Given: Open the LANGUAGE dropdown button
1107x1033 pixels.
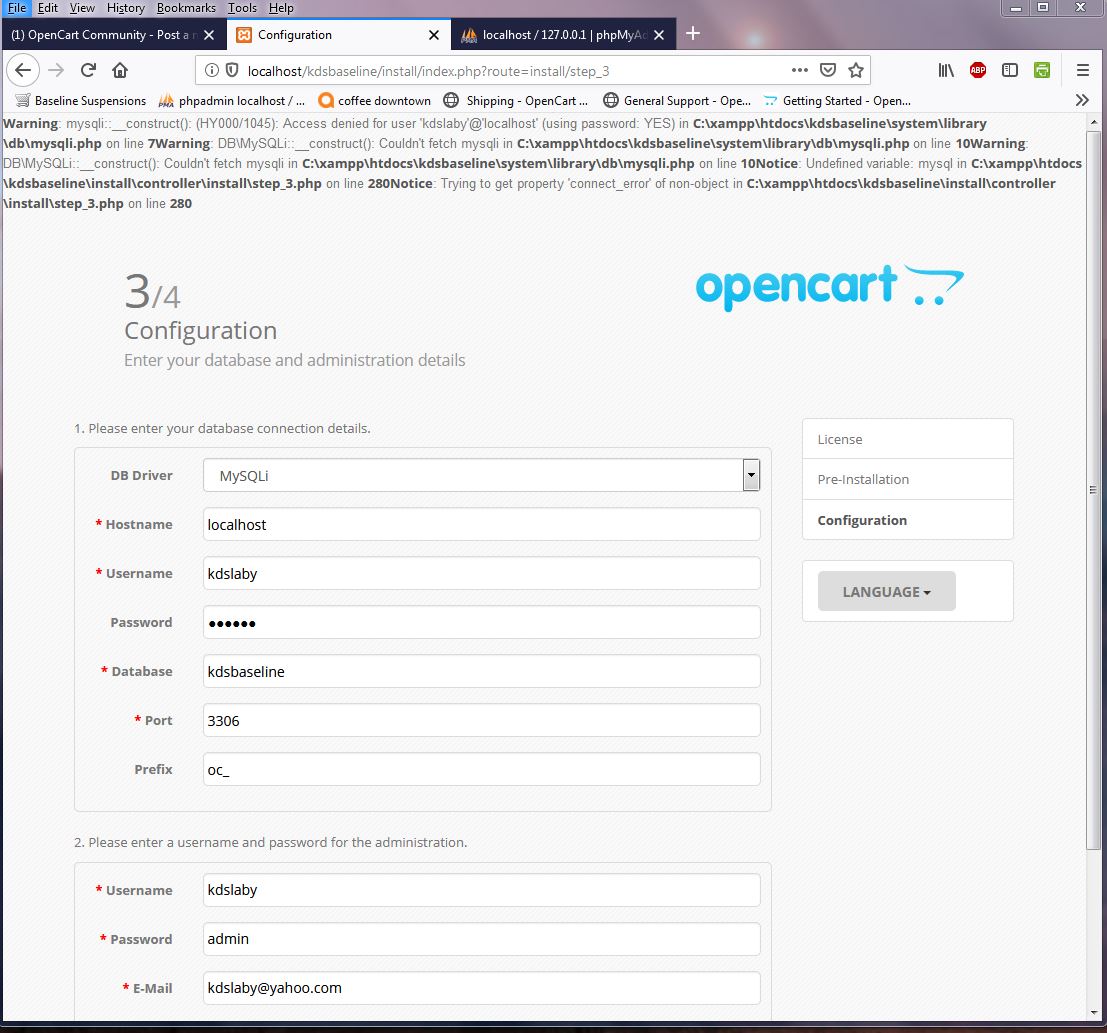Looking at the screenshot, I should click(x=886, y=591).
